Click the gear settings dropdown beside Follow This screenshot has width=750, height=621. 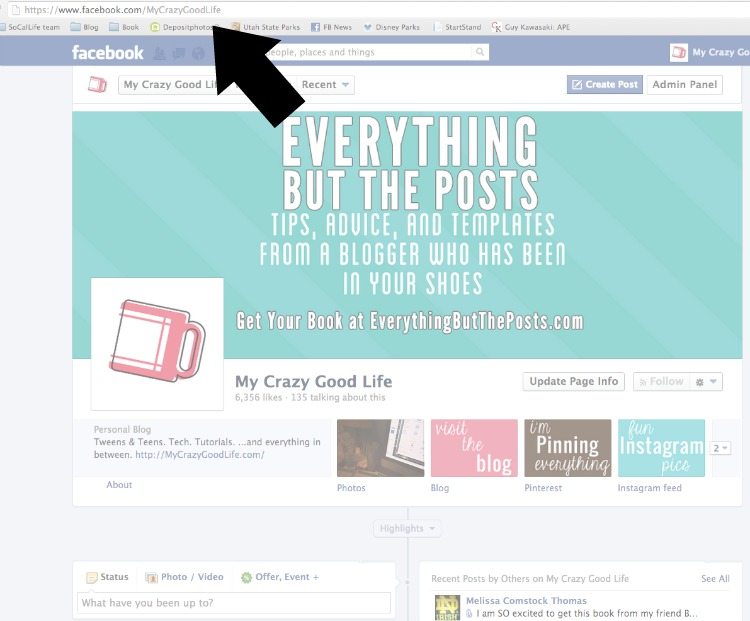tap(706, 382)
